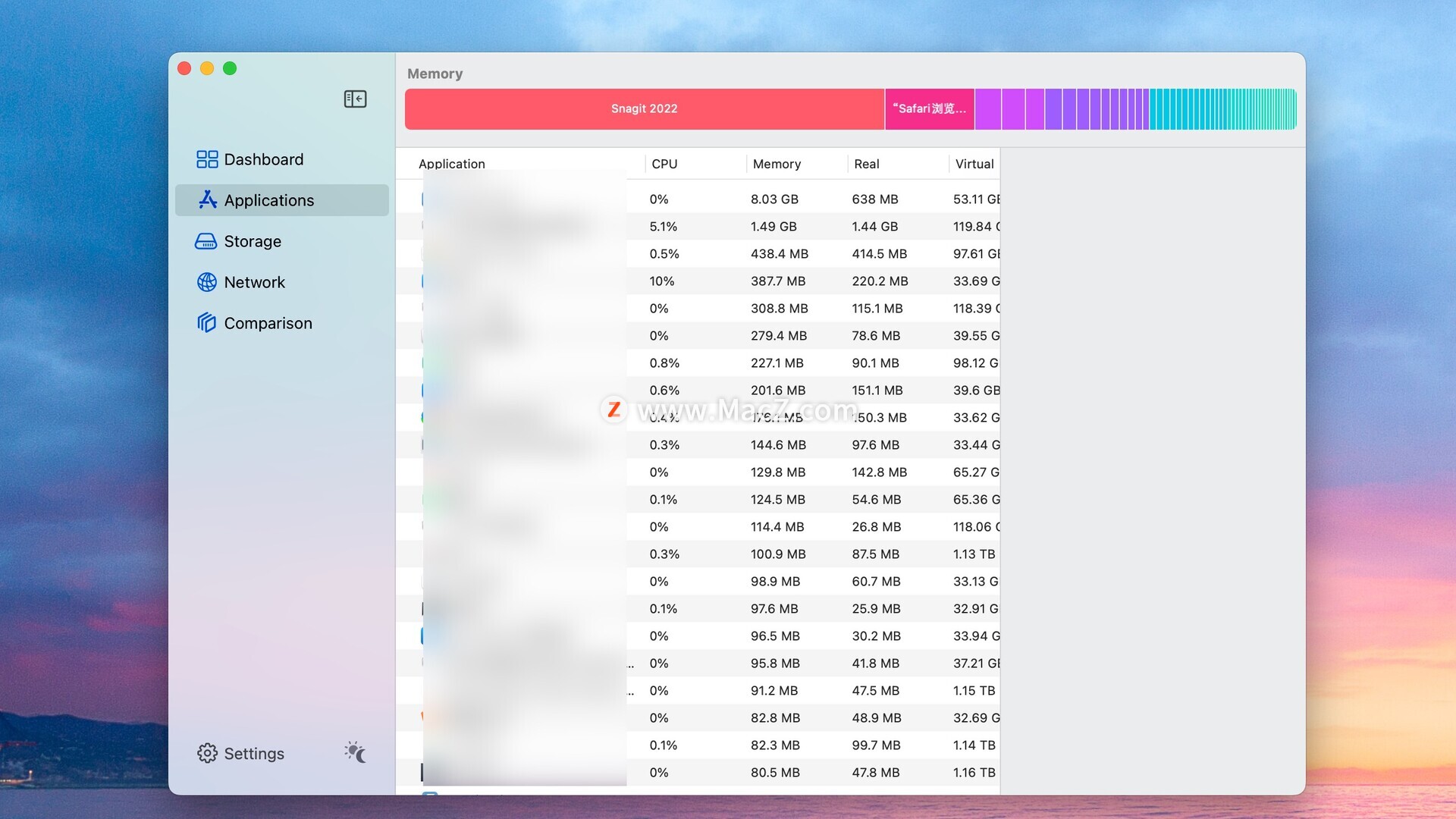Click the 308.8 MB memory cell
The height and width of the screenshot is (819, 1456).
pyautogui.click(x=780, y=309)
